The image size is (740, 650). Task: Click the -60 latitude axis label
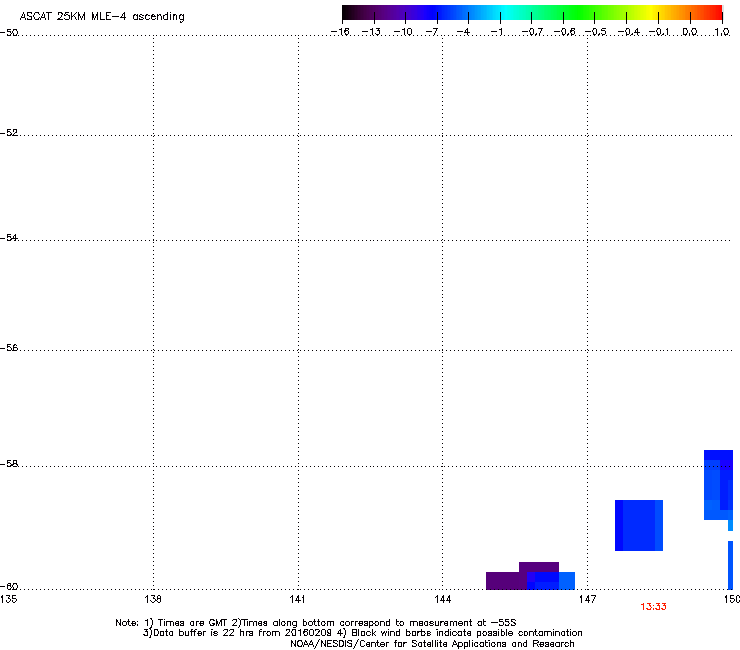coord(9,586)
